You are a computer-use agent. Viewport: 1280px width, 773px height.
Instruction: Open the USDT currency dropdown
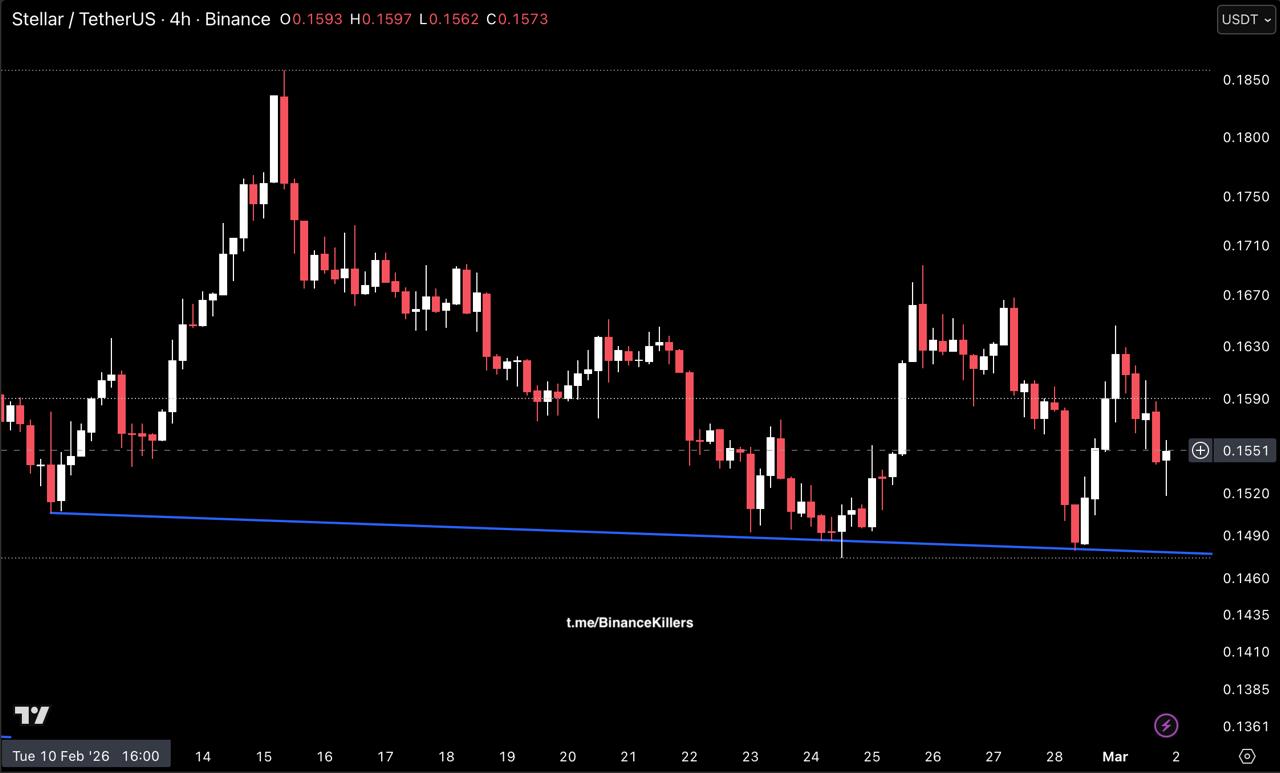click(x=1245, y=19)
